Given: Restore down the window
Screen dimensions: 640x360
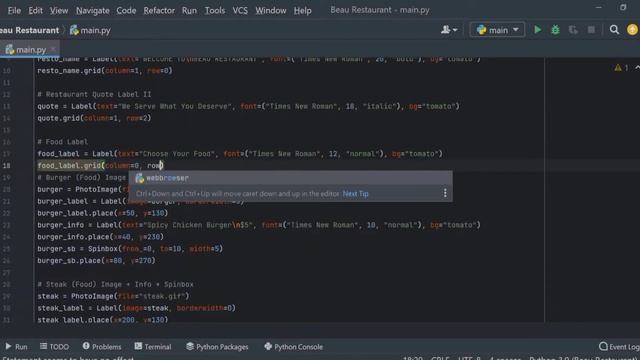Looking at the screenshot, I should [623, 7].
